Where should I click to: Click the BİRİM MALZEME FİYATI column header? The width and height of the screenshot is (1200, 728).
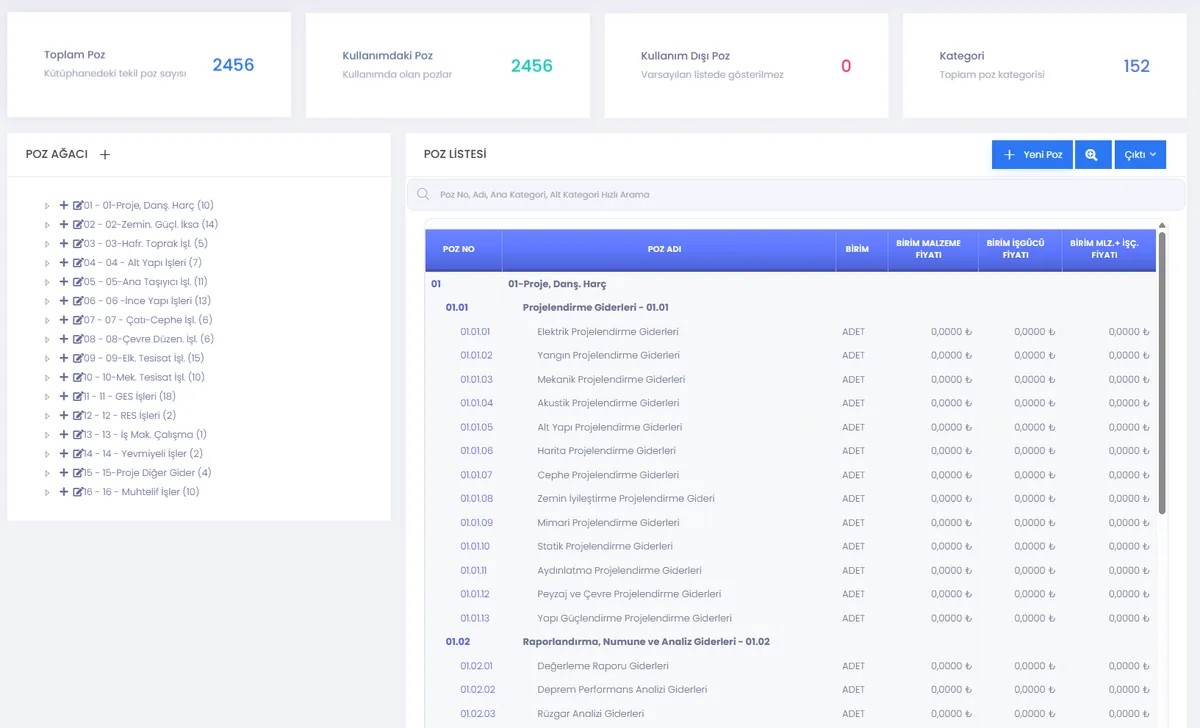pyautogui.click(x=933, y=249)
